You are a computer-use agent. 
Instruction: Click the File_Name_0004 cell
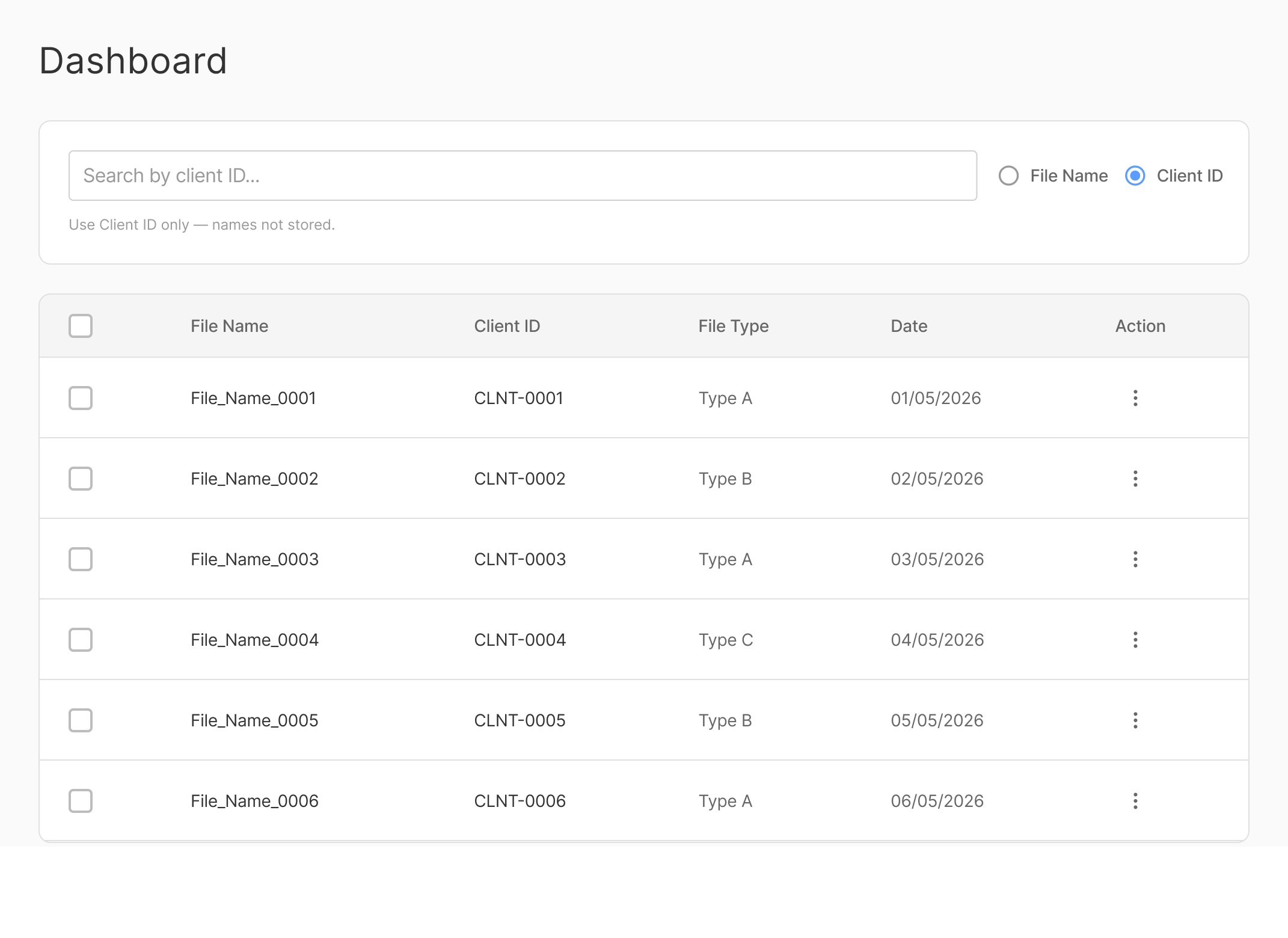coord(254,640)
